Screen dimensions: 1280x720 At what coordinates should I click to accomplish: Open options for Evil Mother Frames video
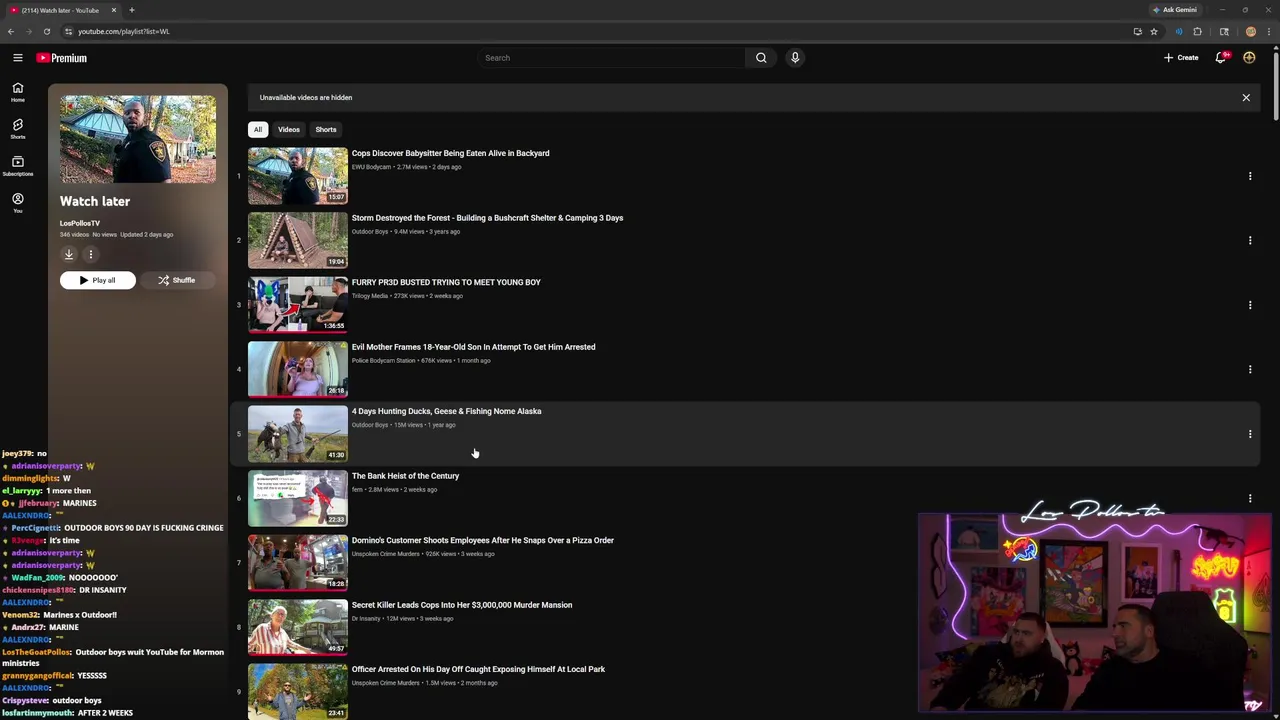tap(1250, 369)
